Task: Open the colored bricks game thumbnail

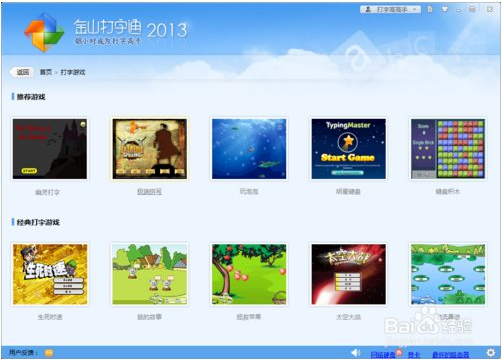Action: tap(448, 149)
